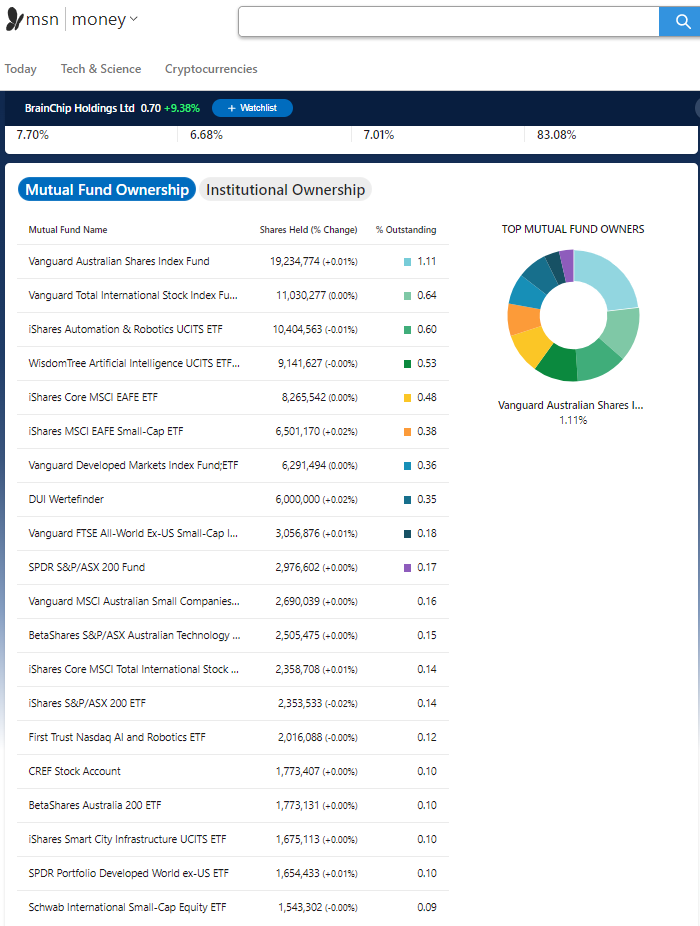Open the Tech & Science tab

(x=101, y=69)
